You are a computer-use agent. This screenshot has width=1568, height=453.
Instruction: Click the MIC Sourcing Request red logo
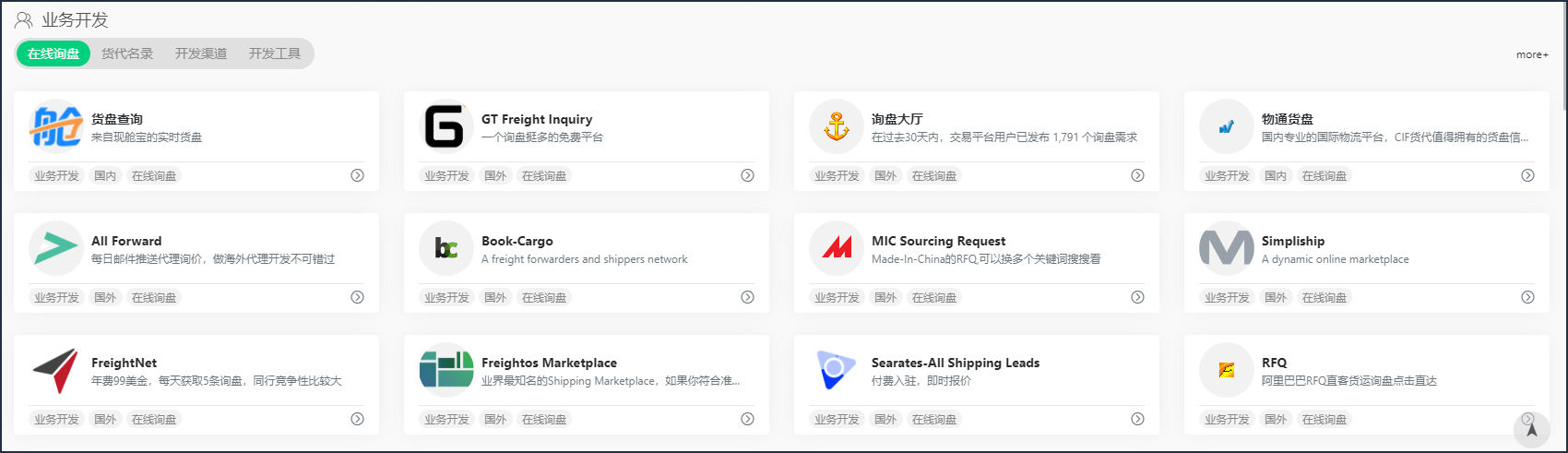click(x=837, y=249)
